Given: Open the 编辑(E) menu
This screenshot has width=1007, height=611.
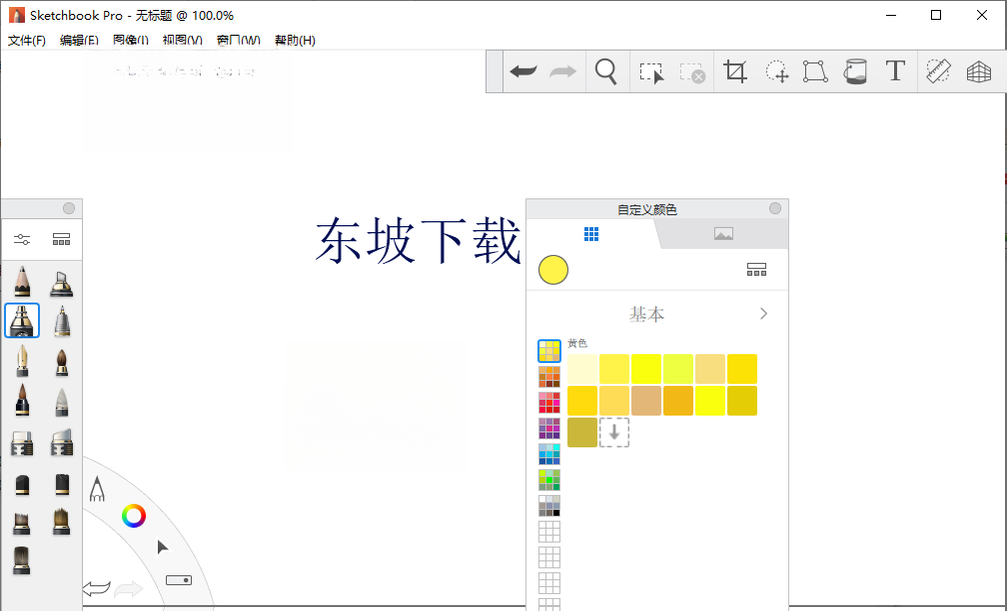Looking at the screenshot, I should tap(79, 40).
